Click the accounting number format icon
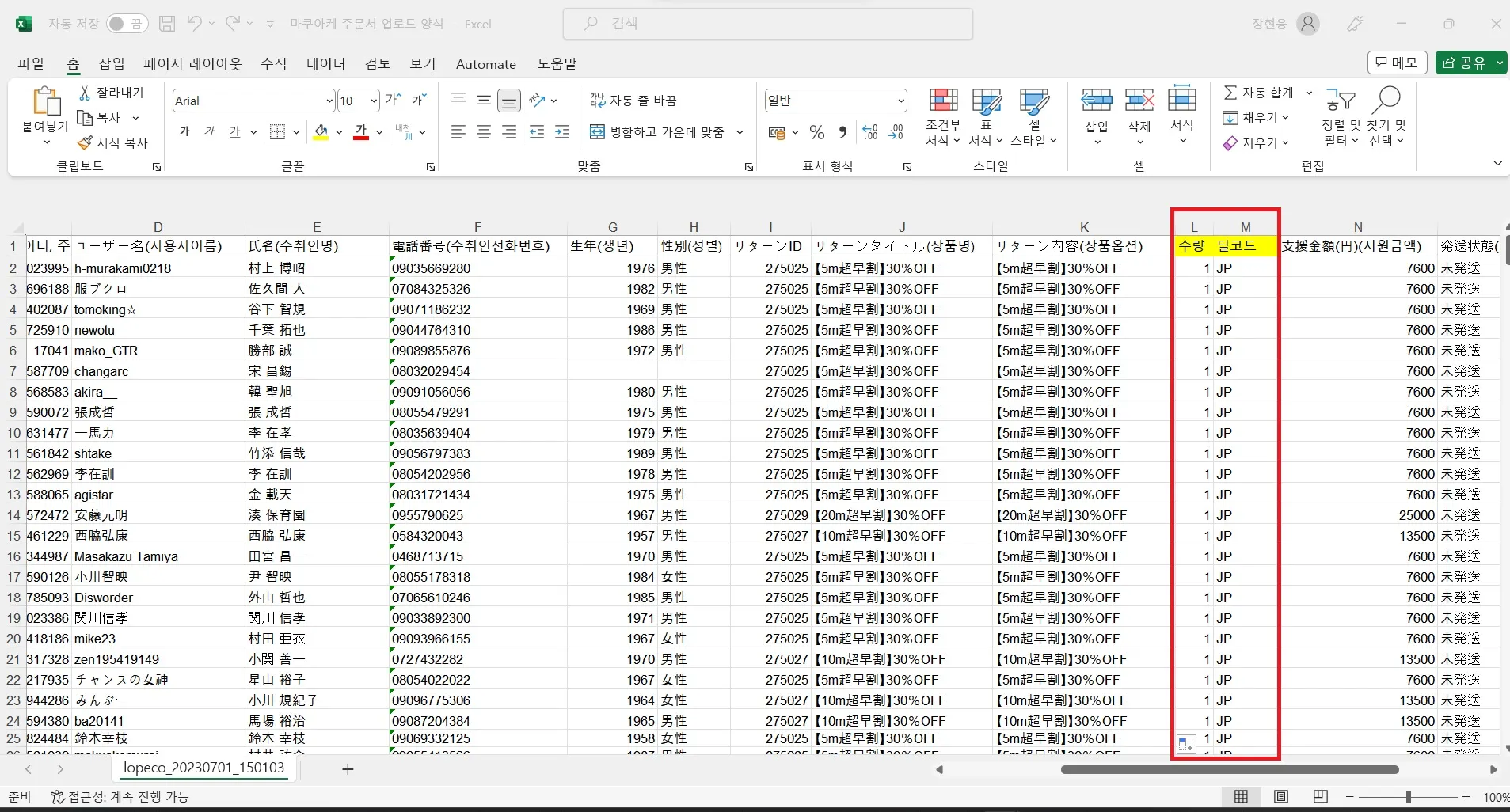The image size is (1510, 812). pyautogui.click(x=777, y=132)
